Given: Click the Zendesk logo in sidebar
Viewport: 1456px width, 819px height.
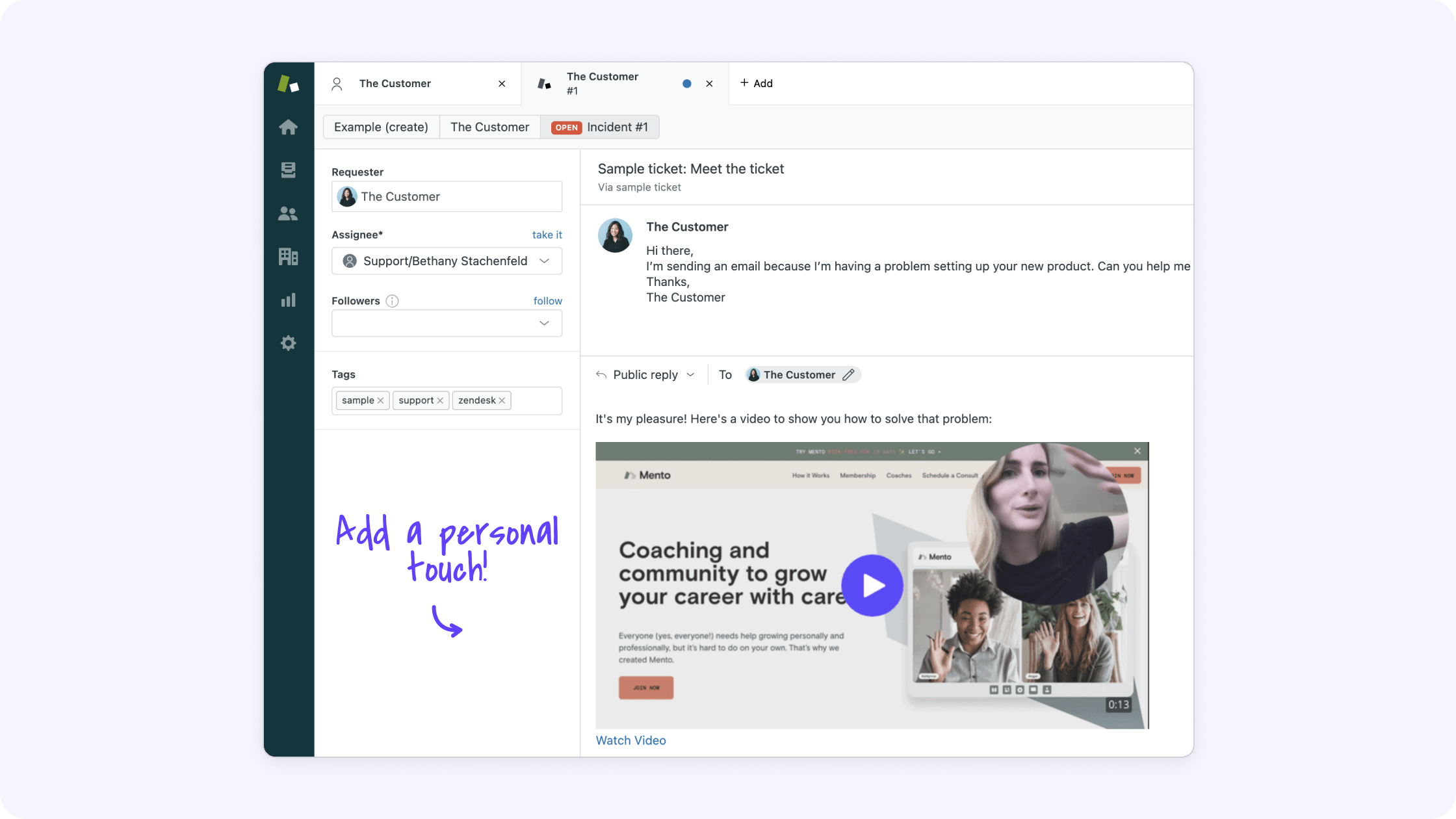Looking at the screenshot, I should [x=288, y=84].
